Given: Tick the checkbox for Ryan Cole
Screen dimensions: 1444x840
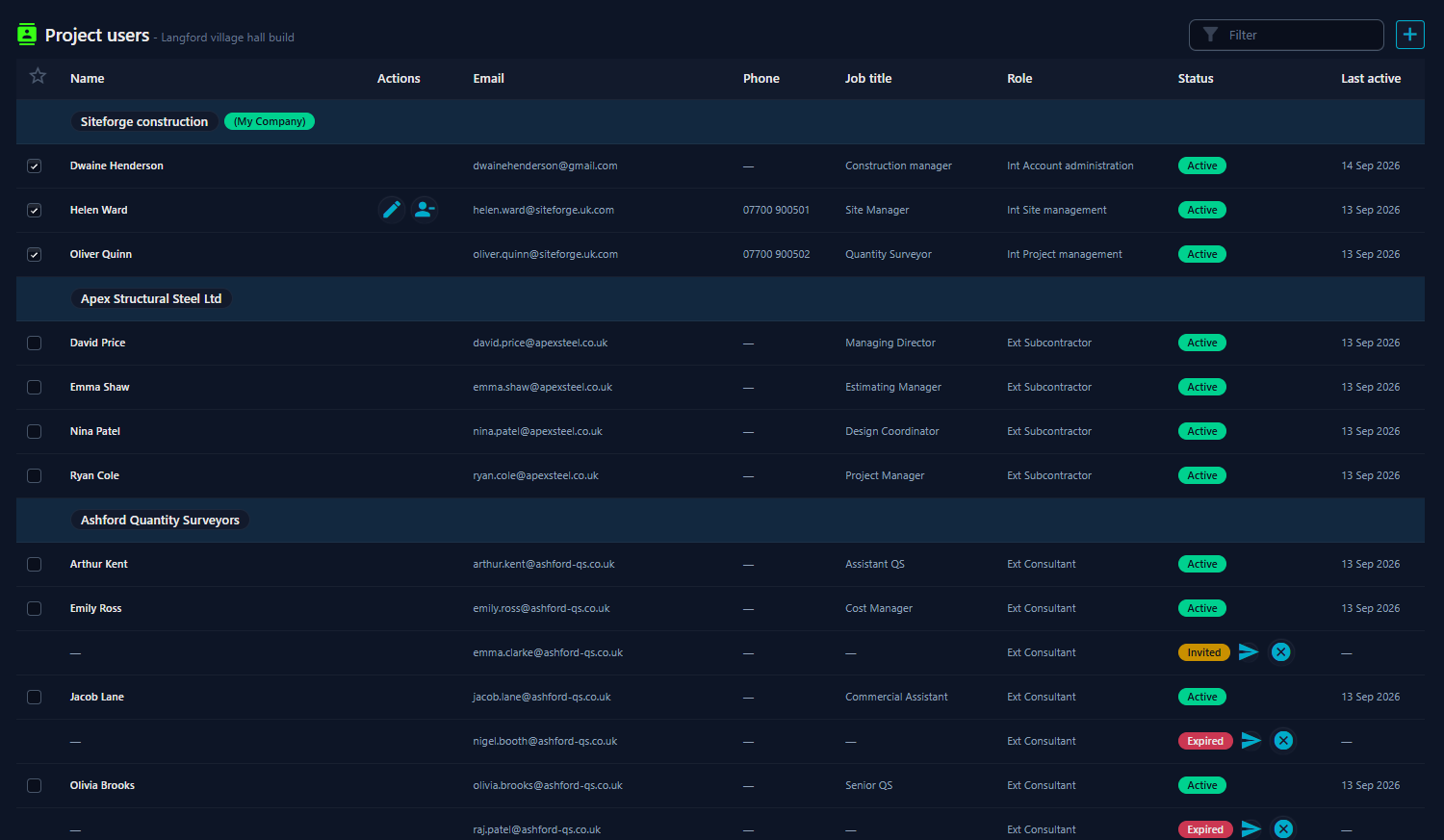Looking at the screenshot, I should tap(35, 476).
